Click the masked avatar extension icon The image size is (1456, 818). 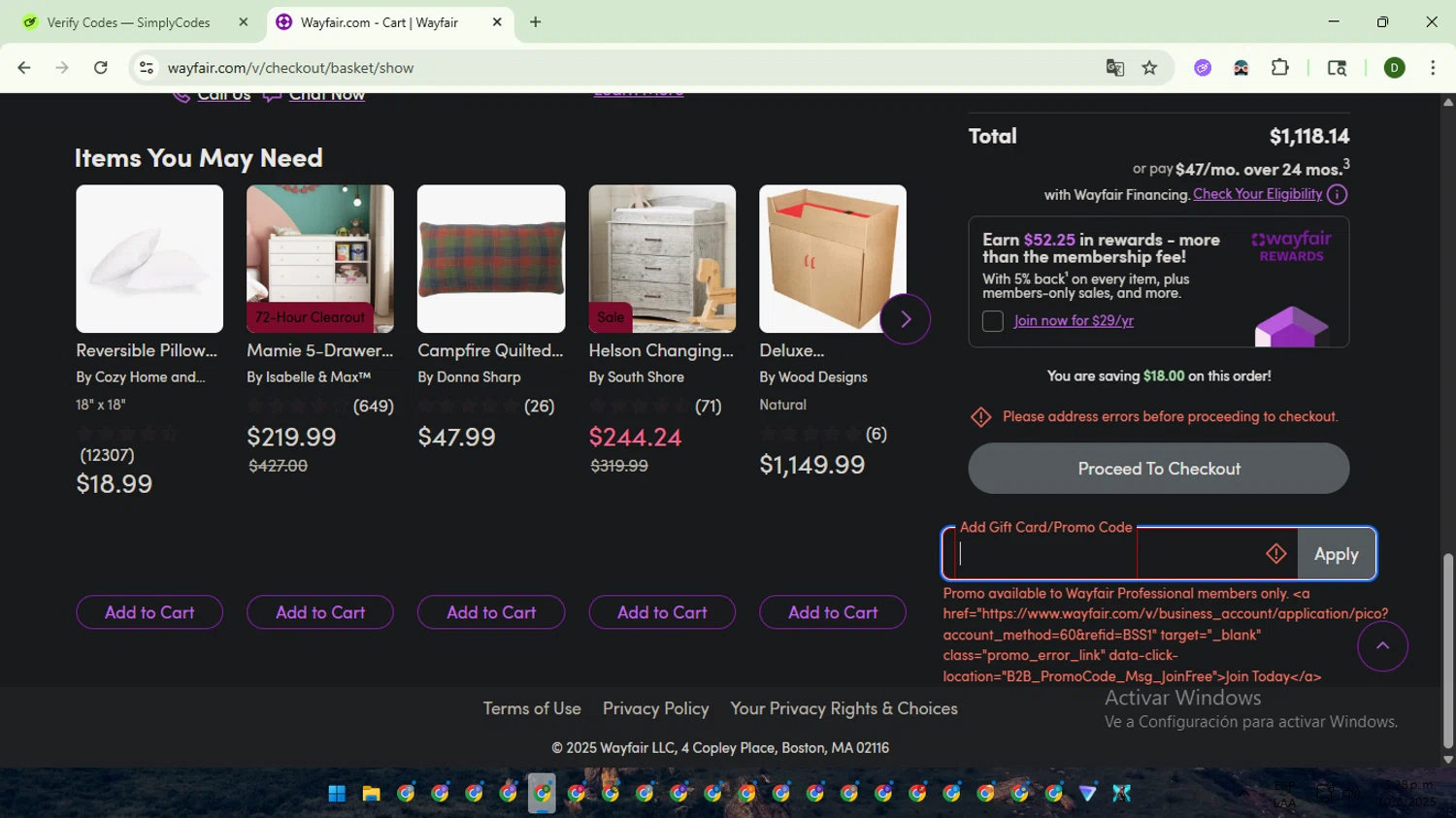tap(1241, 68)
